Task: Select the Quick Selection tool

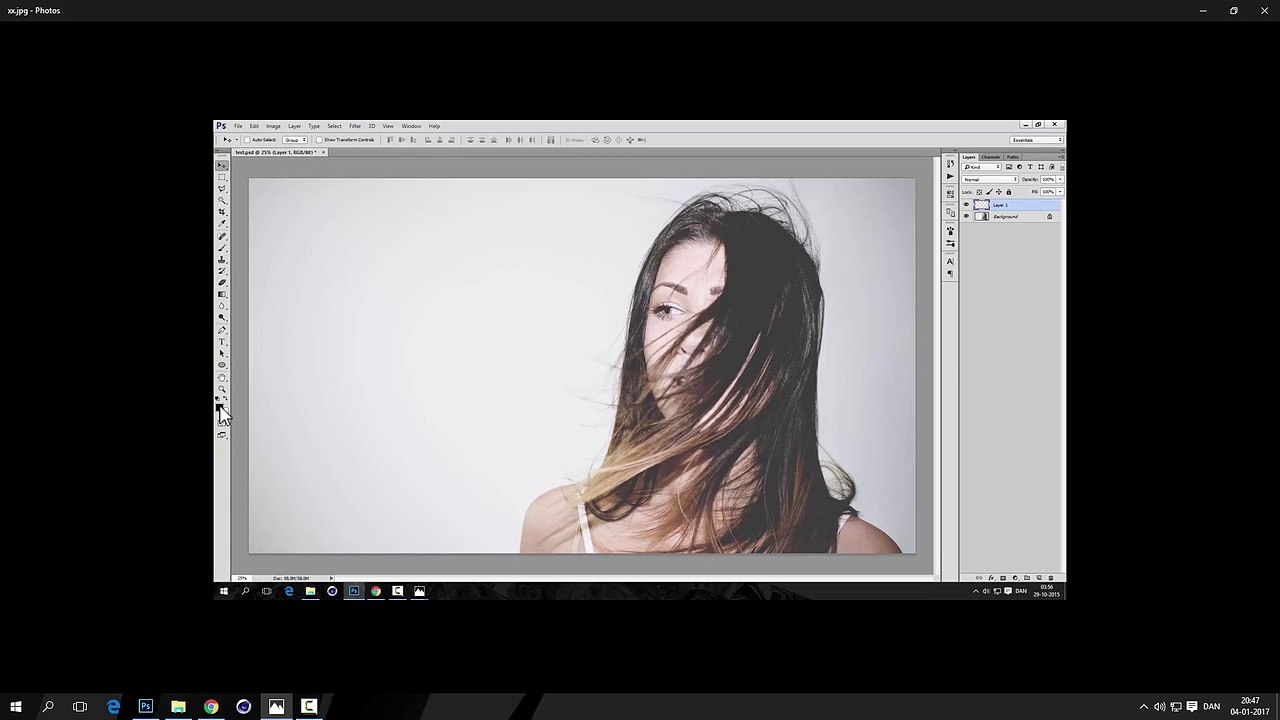Action: pos(222,201)
